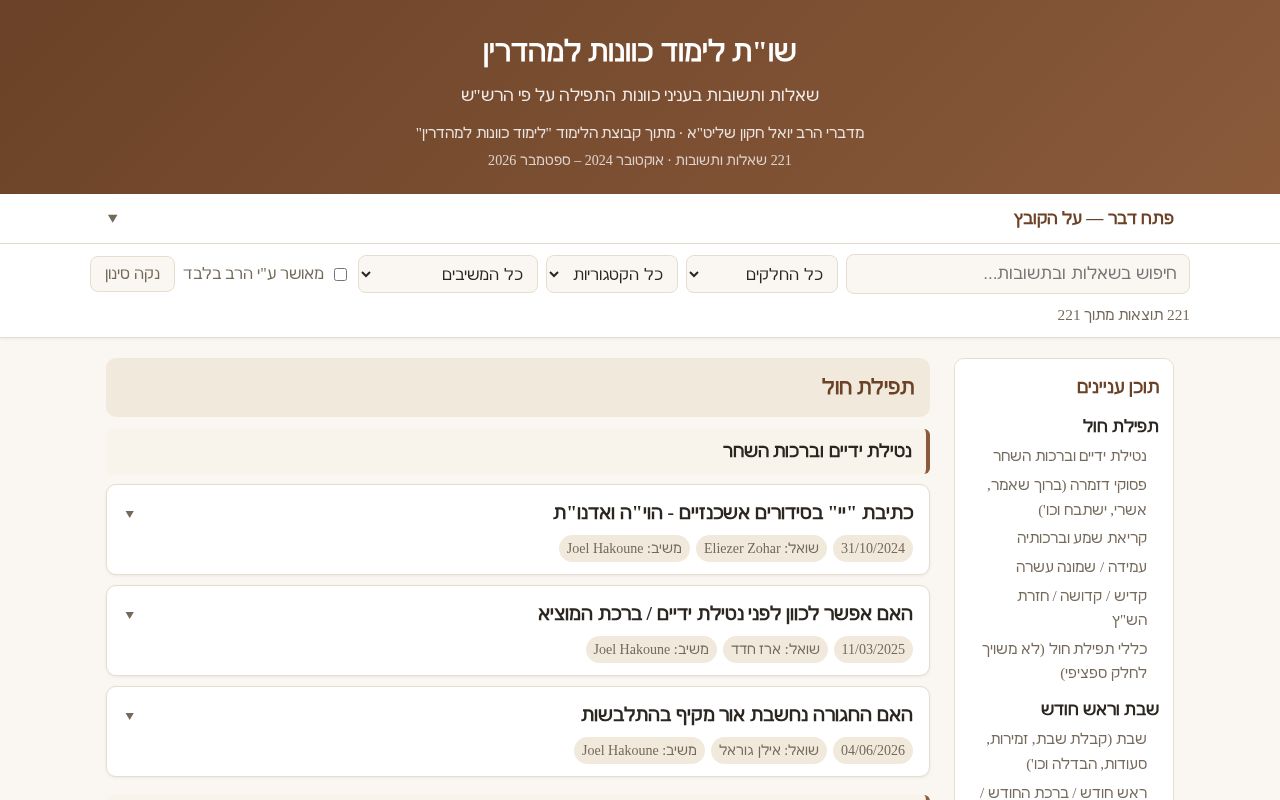Click the תפילת חול section banner in the main list

[x=518, y=387]
